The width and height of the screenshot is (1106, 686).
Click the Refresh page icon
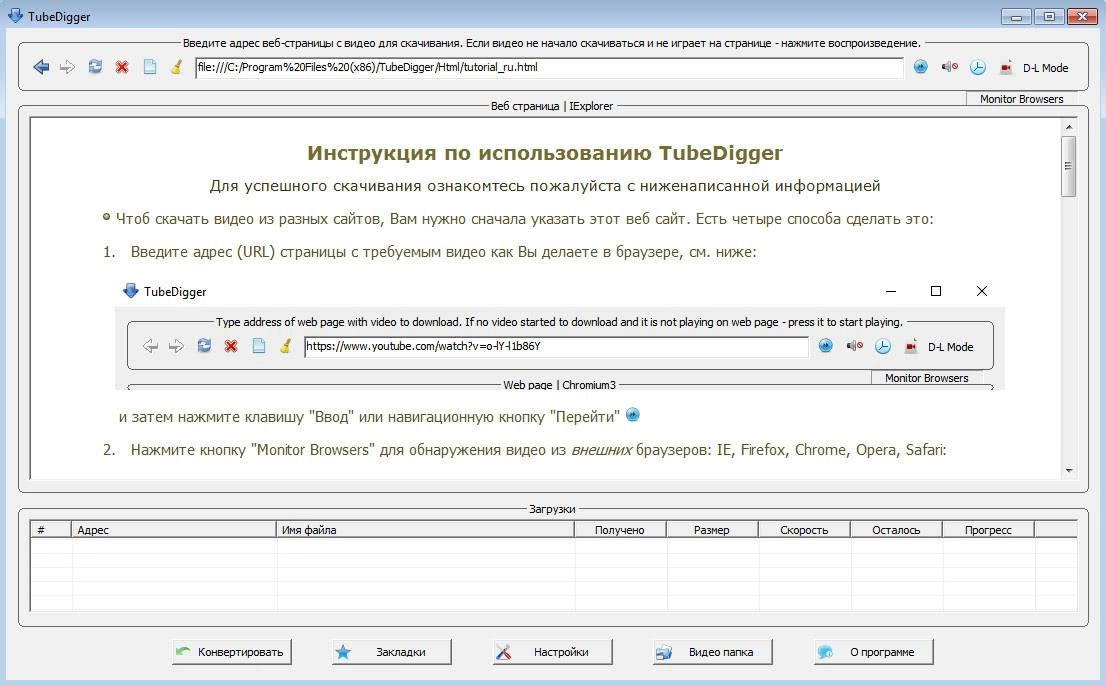pyautogui.click(x=95, y=67)
